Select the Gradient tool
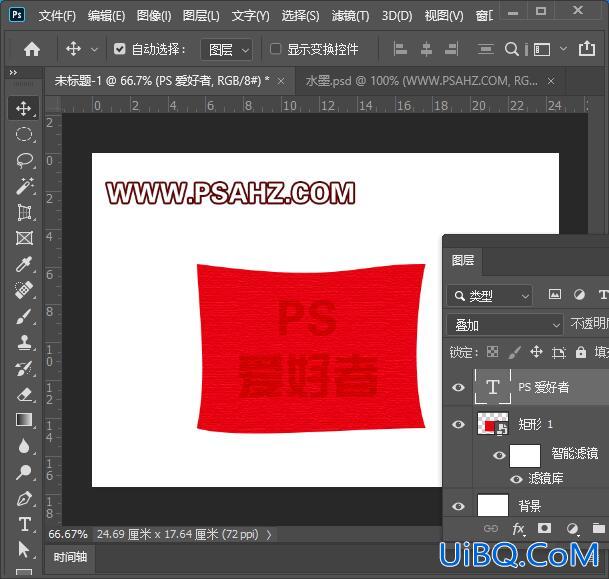The image size is (609, 579). point(24,420)
